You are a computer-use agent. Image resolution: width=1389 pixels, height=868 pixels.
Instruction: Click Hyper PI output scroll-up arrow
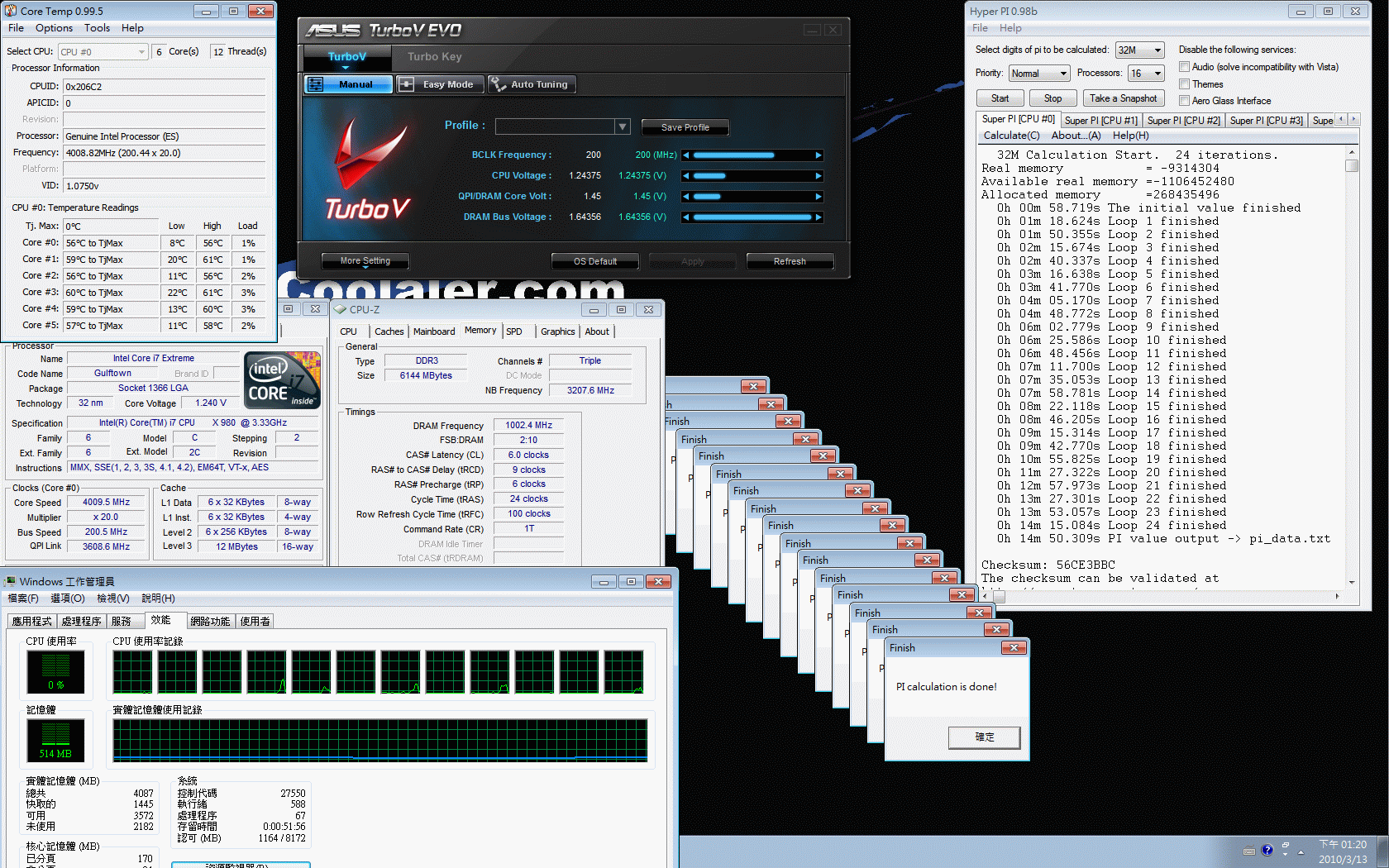(x=1352, y=153)
